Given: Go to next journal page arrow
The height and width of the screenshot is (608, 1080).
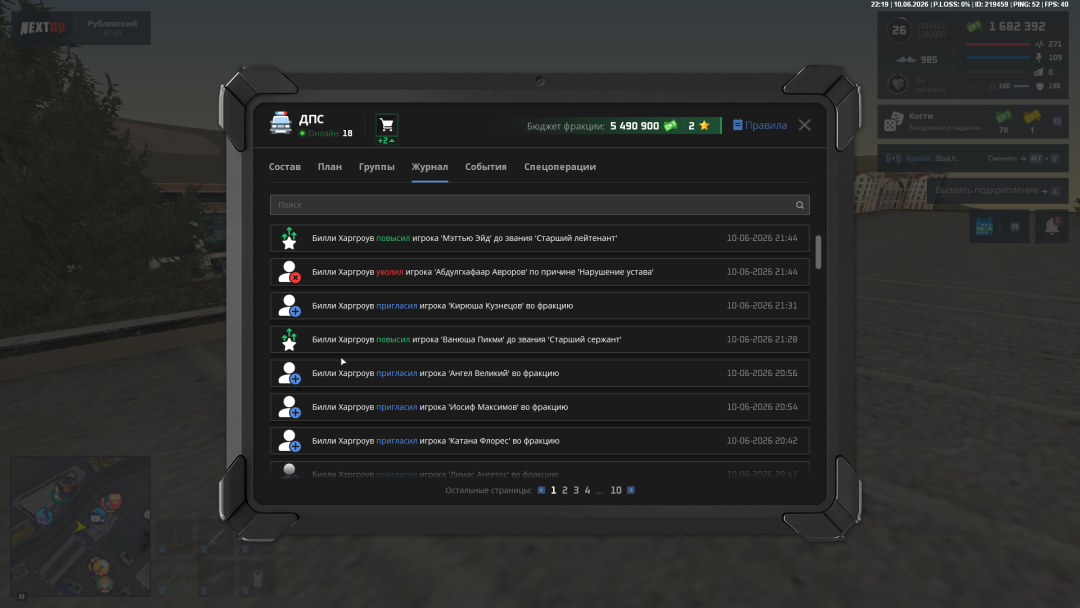Looking at the screenshot, I should pos(631,490).
